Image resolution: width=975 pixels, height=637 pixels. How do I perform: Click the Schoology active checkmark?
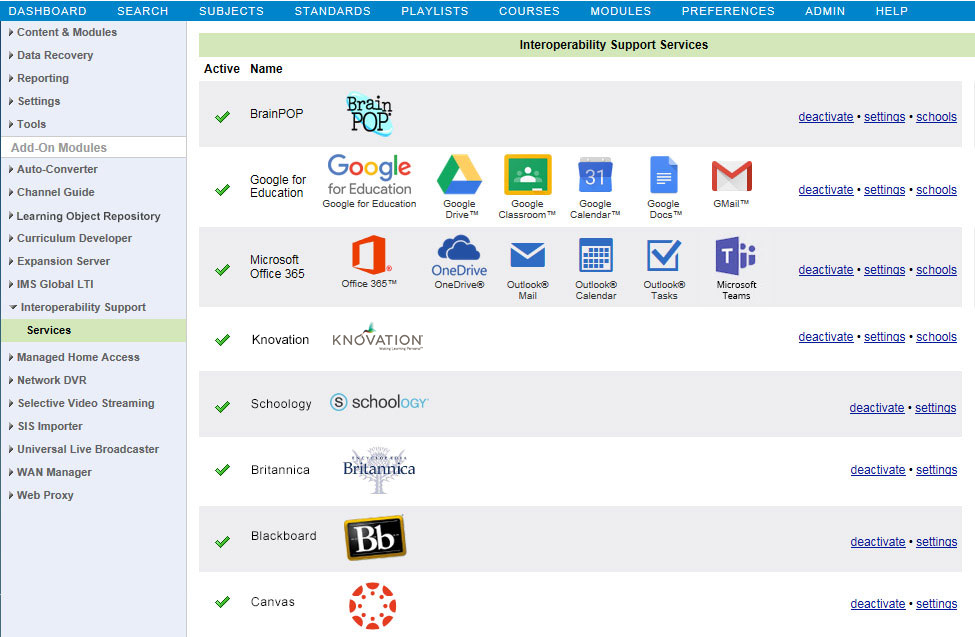[222, 407]
